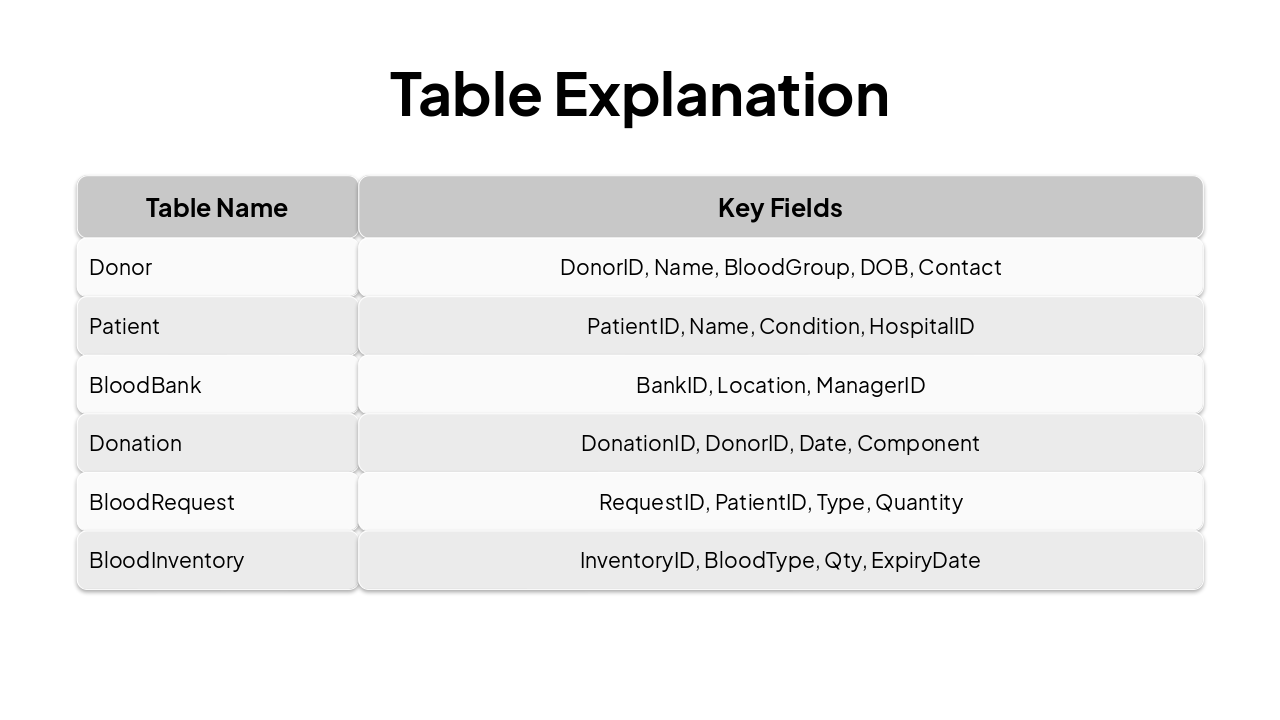
Task: Click the Donation row's key fields cell
Action: pyautogui.click(x=780, y=443)
